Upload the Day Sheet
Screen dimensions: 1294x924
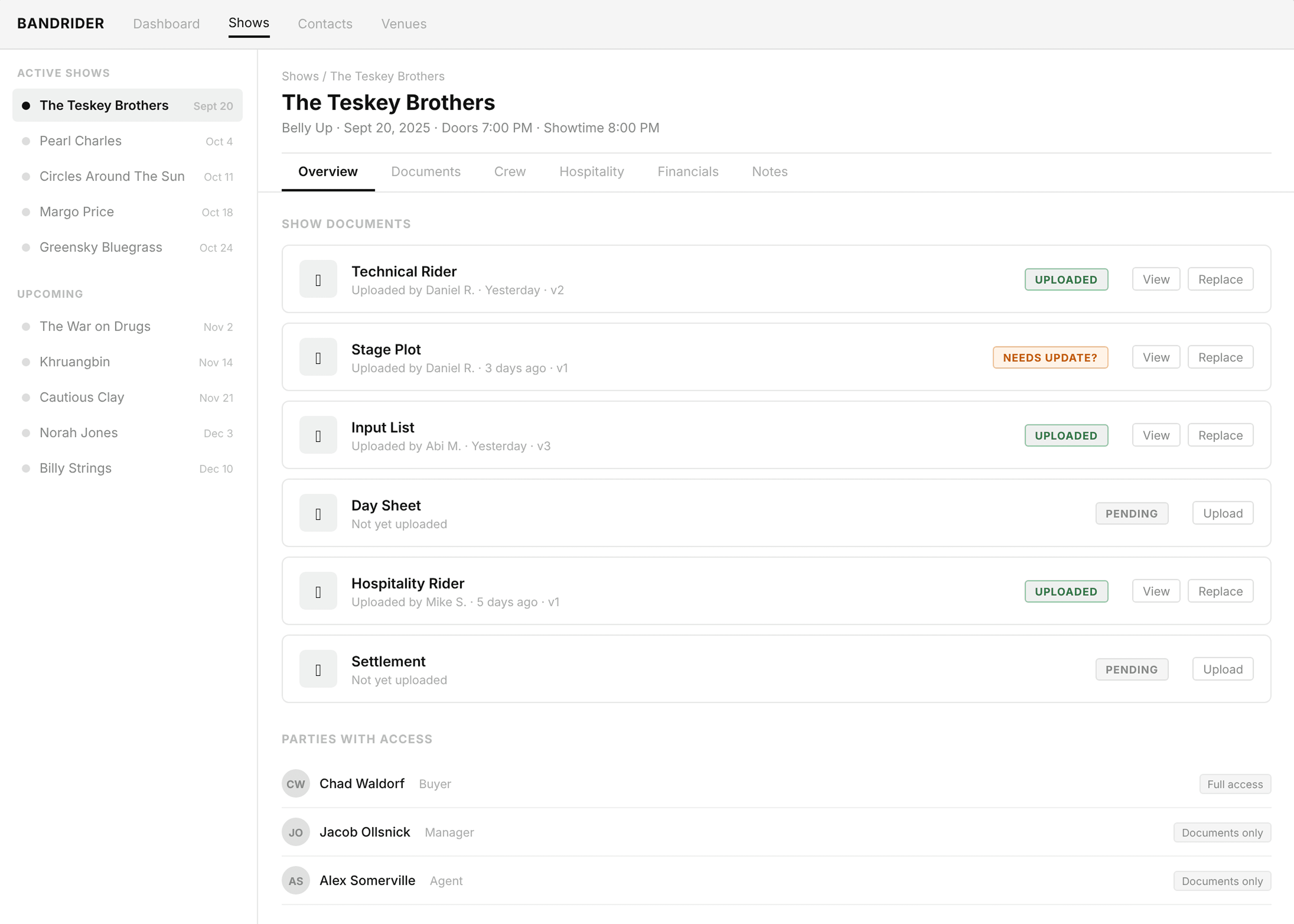pos(1222,513)
